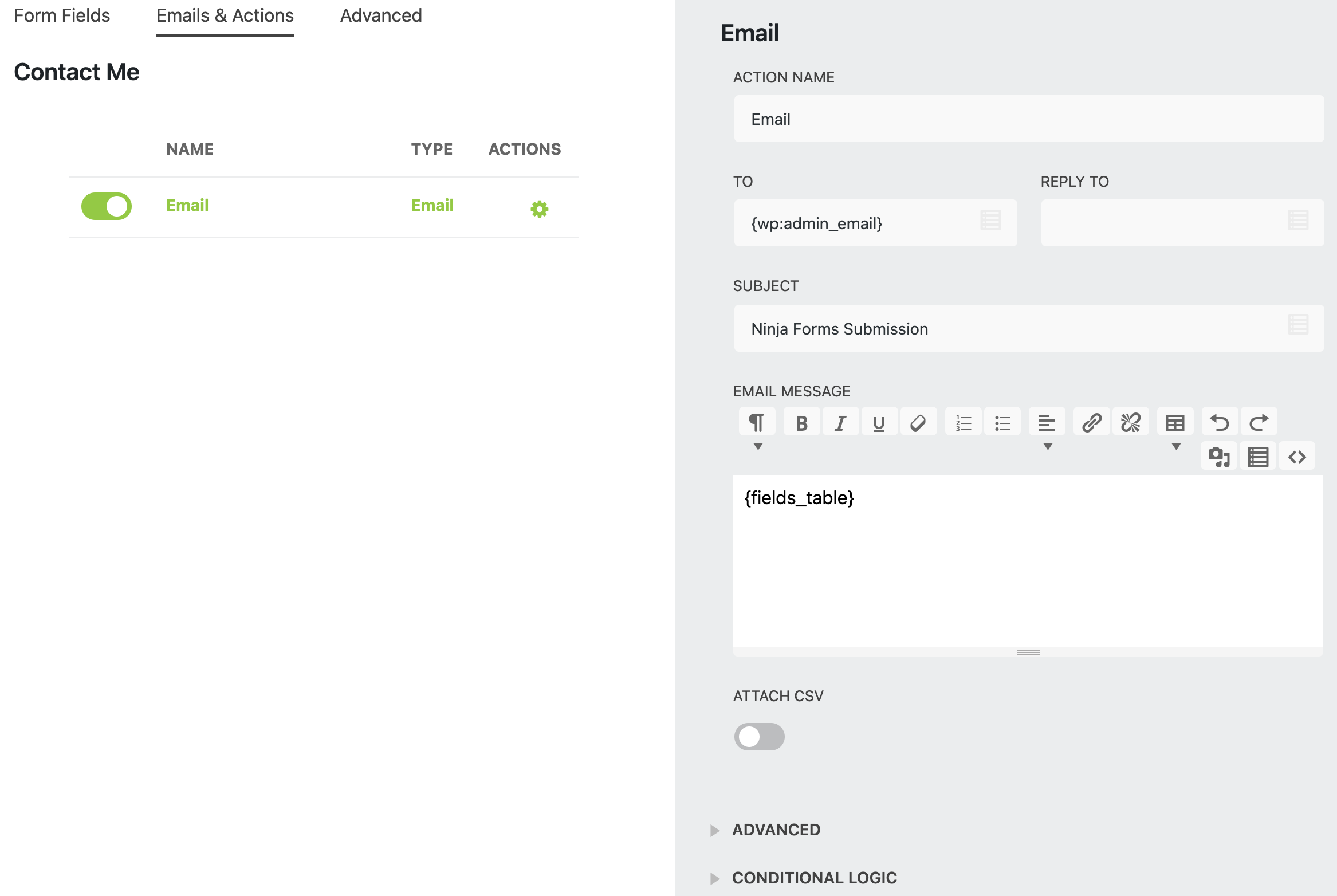
Task: Click the Add Media icon
Action: click(x=1219, y=457)
